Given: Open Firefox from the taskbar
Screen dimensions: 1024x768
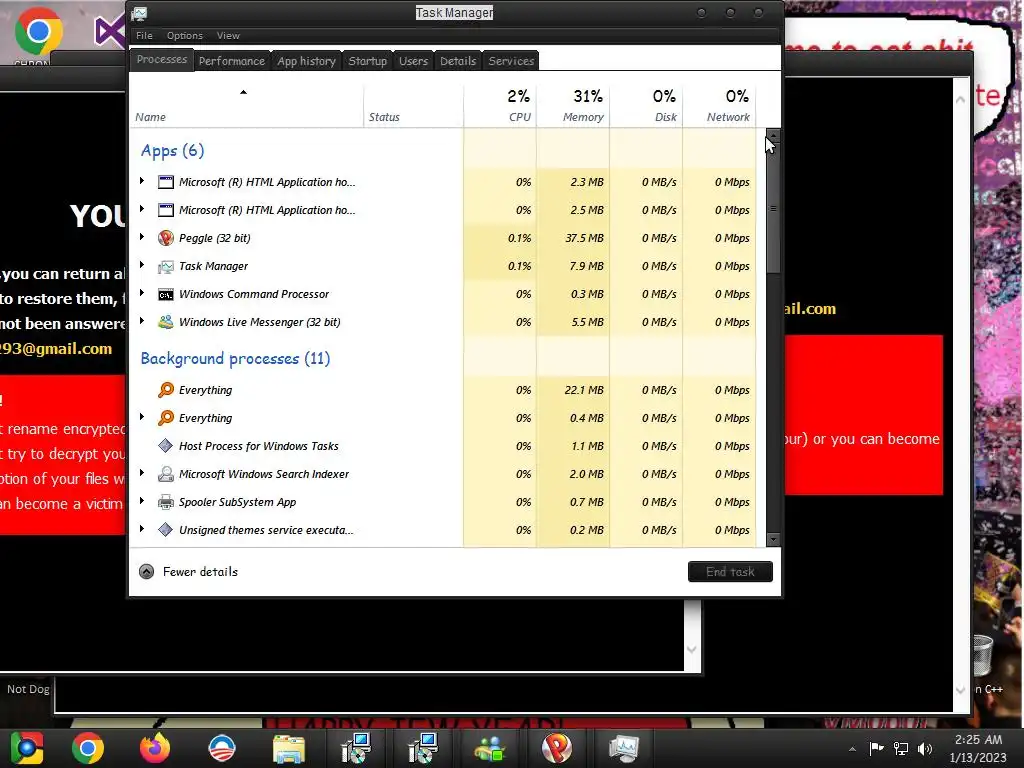Looking at the screenshot, I should [x=155, y=748].
